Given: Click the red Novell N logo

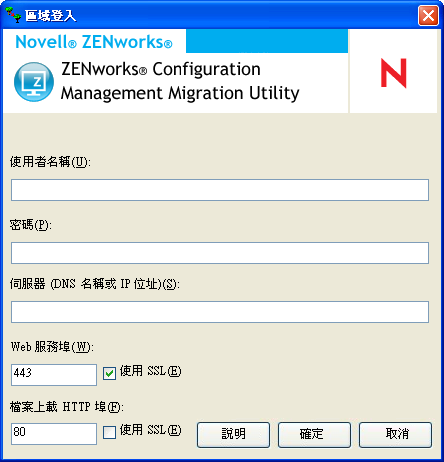Looking at the screenshot, I should pos(394,73).
